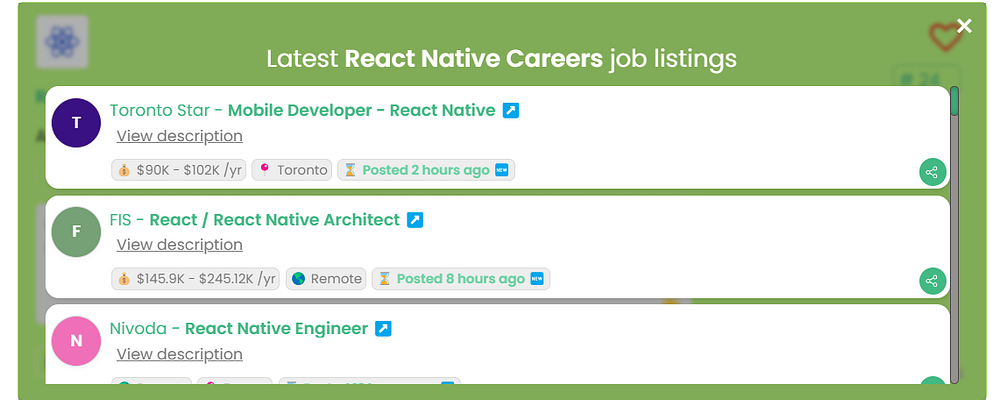Share the FIS architect job listing
Viewport: 1000px width, 400px height.
(x=932, y=281)
